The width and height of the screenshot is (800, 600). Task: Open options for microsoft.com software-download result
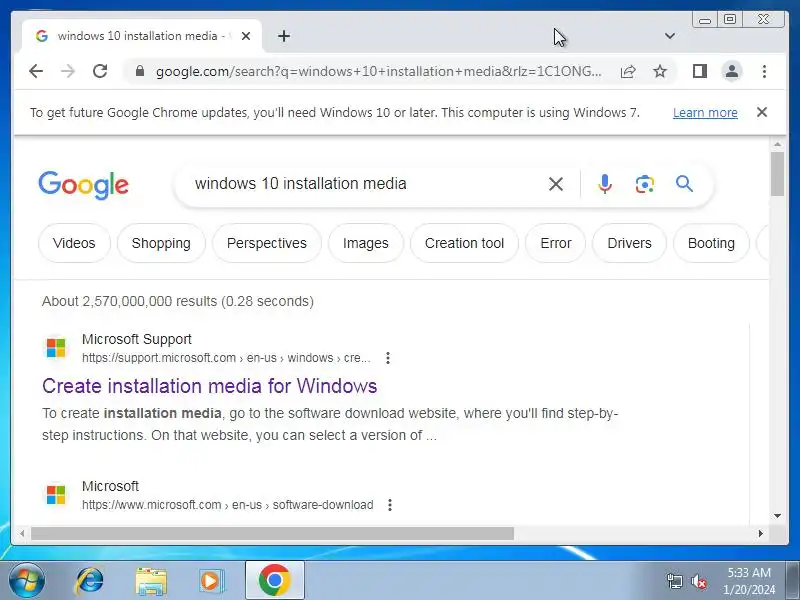[390, 505]
